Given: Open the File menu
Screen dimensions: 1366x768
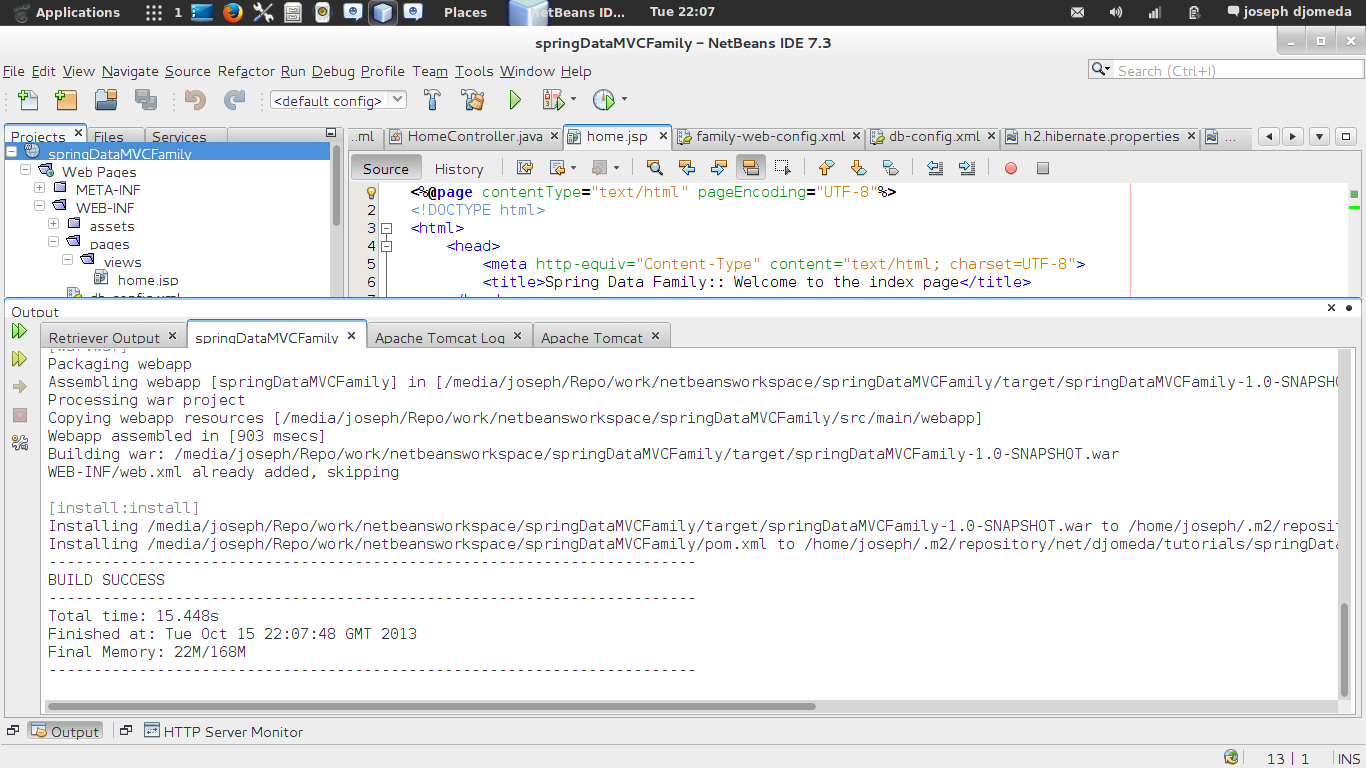Looking at the screenshot, I should 14,71.
